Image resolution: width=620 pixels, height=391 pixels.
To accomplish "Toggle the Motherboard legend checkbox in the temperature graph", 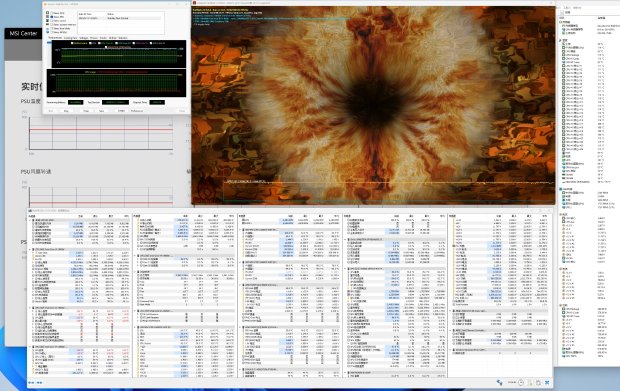I will [x=72, y=43].
